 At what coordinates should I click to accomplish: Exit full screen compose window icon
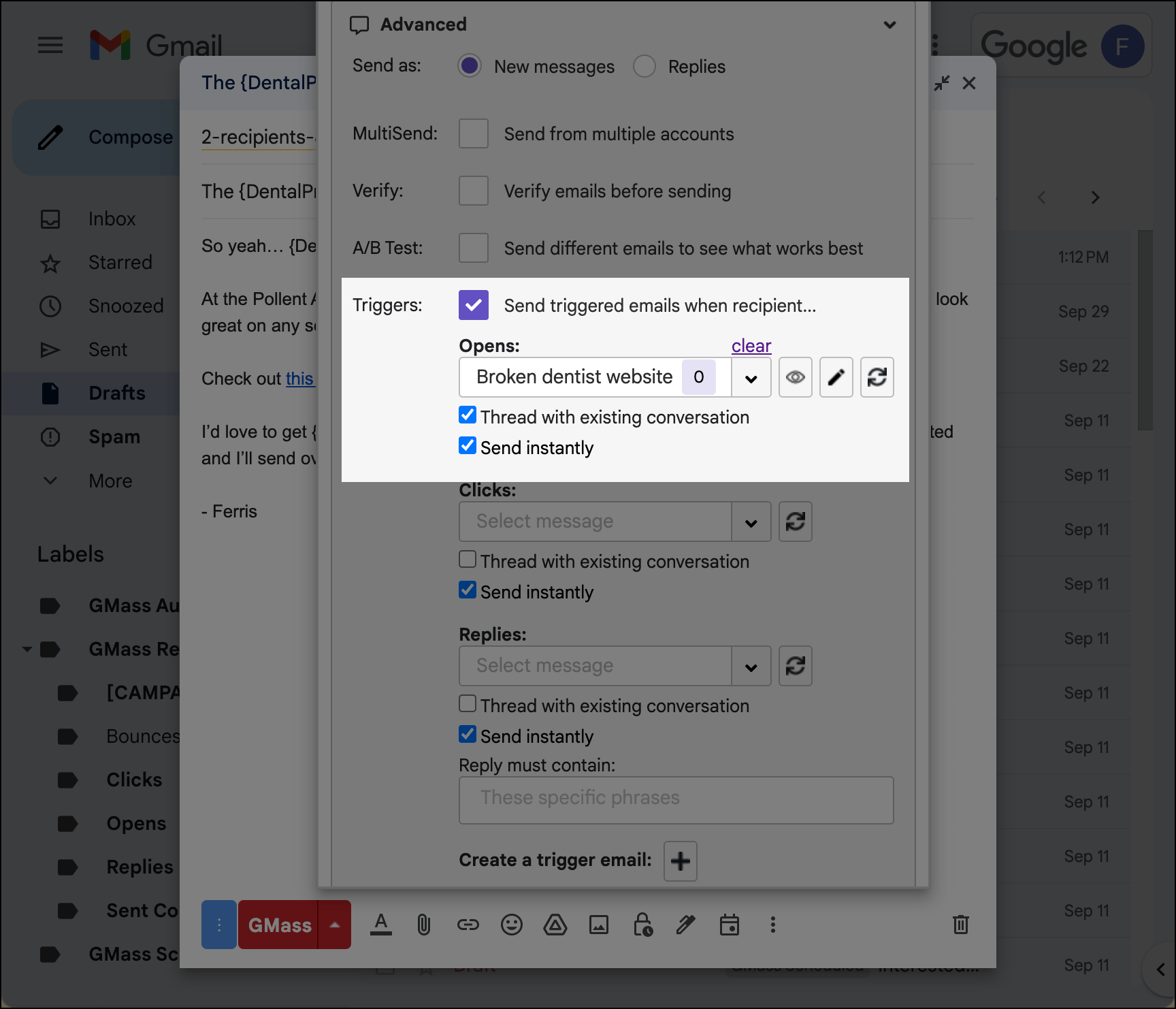(942, 83)
